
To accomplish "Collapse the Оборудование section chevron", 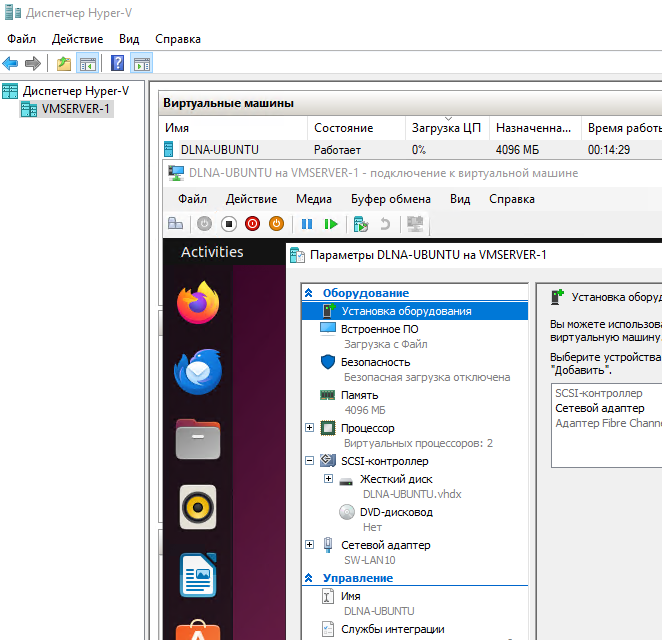I will (309, 293).
